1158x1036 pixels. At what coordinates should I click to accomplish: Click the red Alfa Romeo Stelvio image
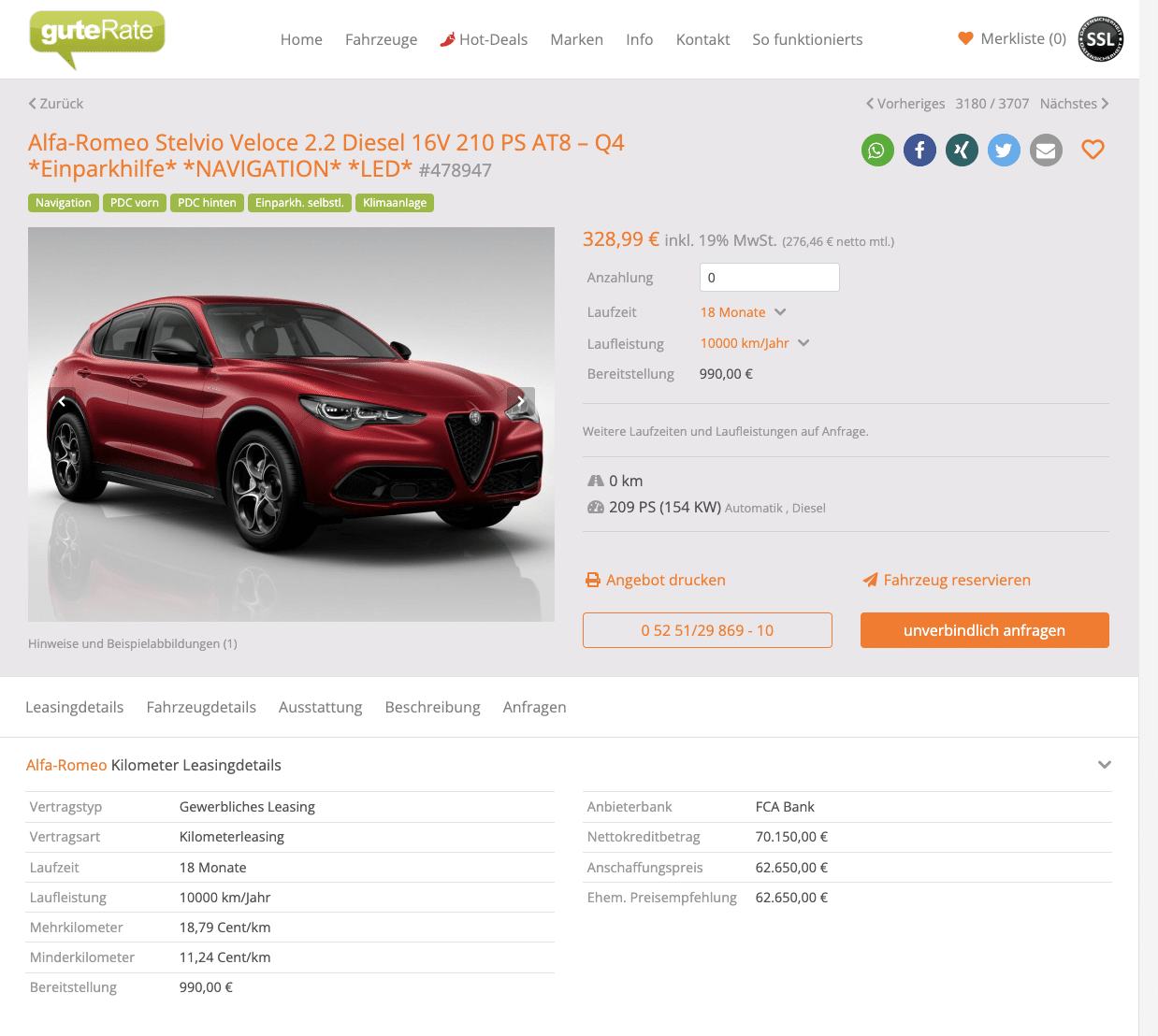(x=291, y=424)
